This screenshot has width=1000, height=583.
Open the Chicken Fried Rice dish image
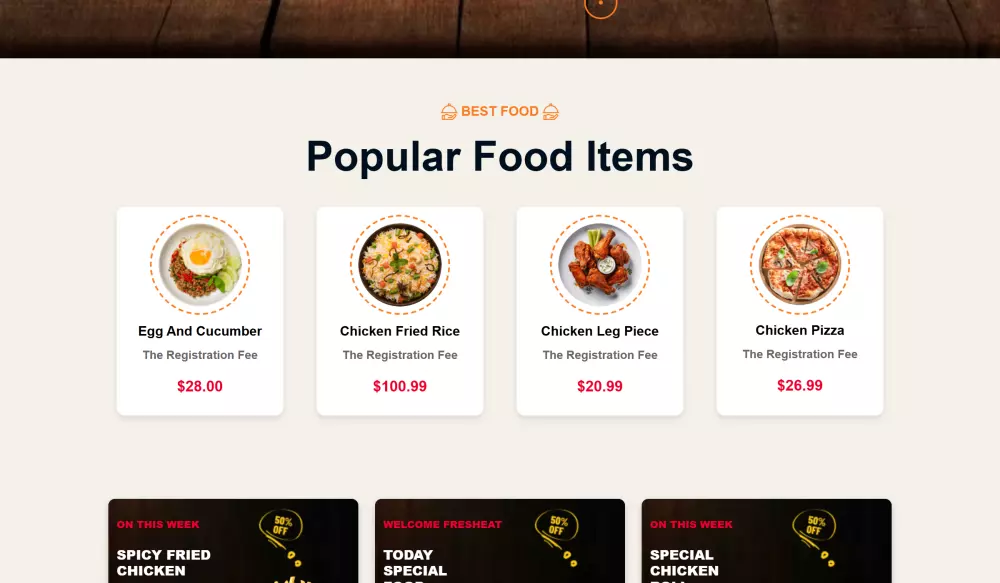pyautogui.click(x=400, y=265)
